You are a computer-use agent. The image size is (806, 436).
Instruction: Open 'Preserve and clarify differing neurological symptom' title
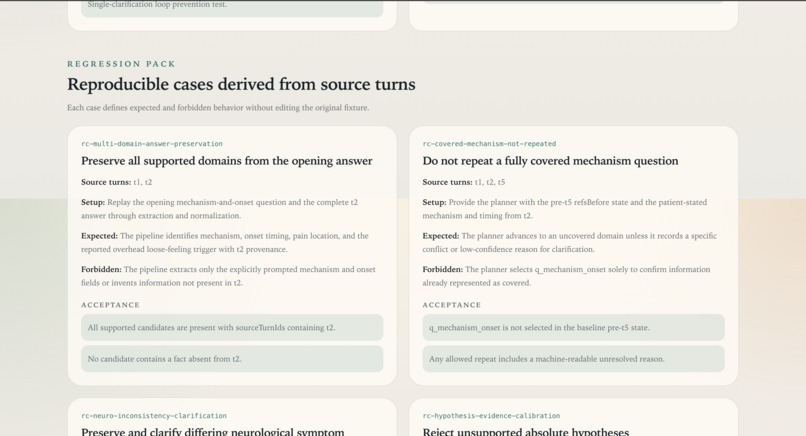[213, 431]
